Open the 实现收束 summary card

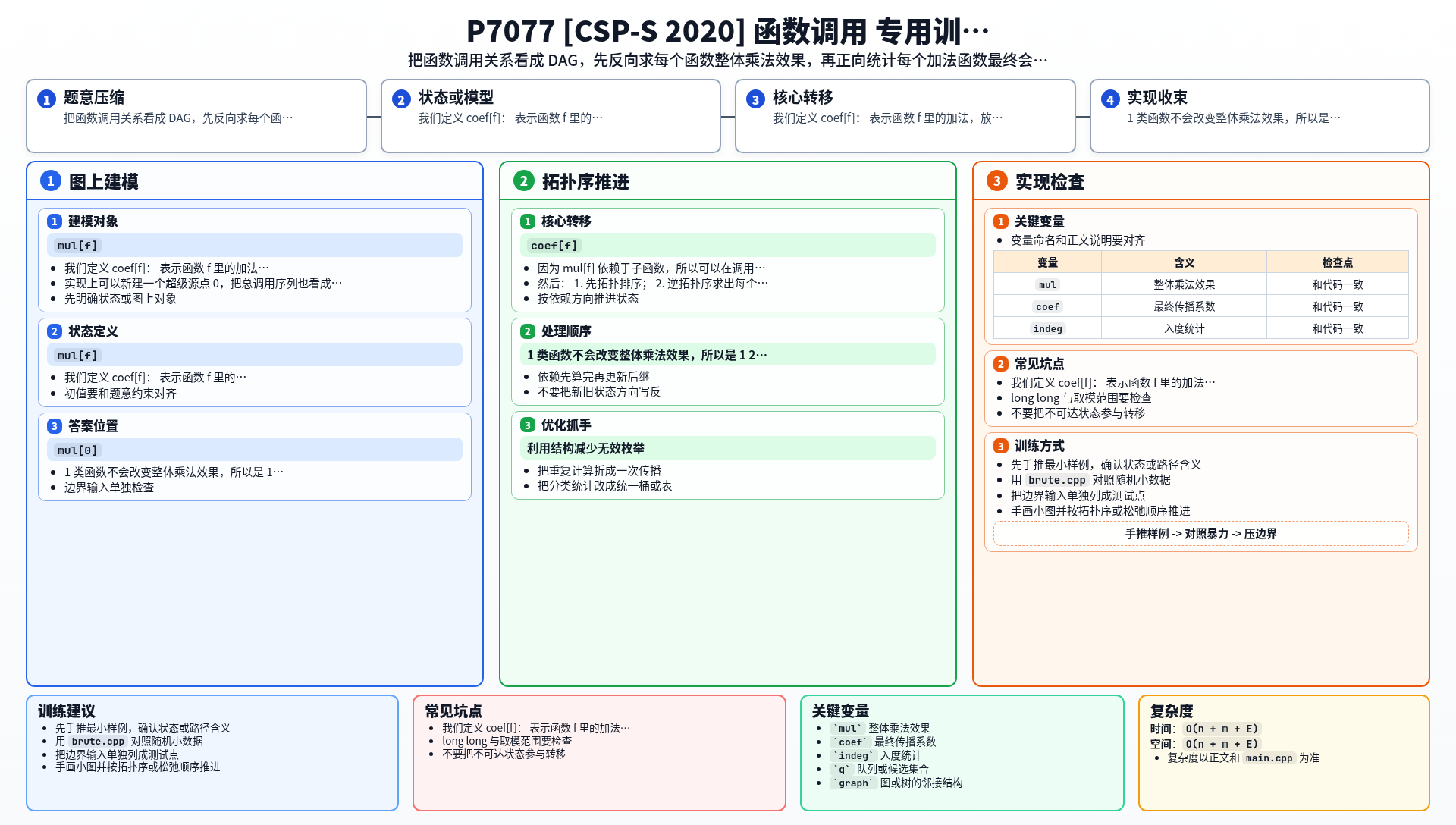click(1260, 116)
